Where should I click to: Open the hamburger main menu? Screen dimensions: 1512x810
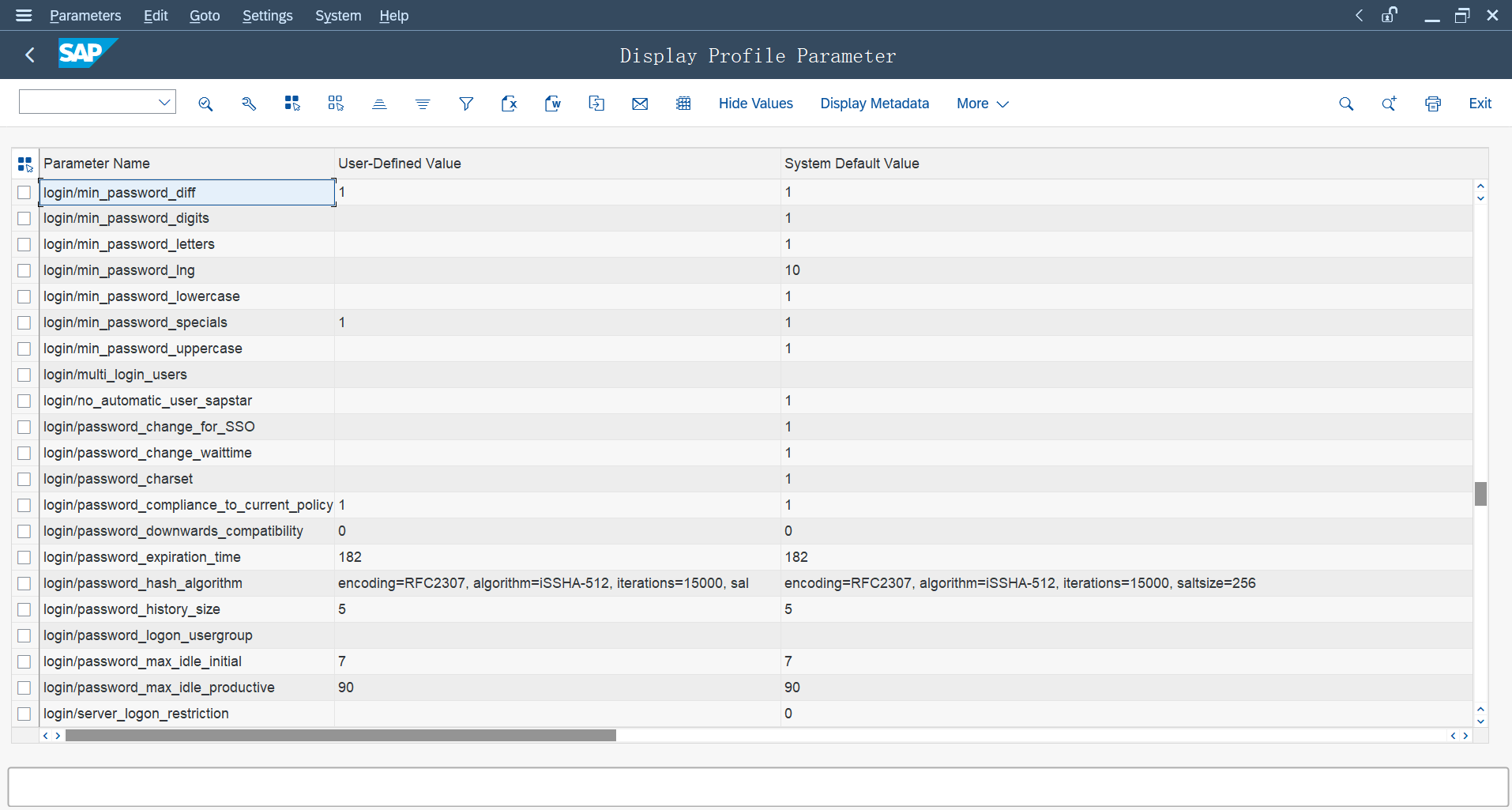click(24, 15)
